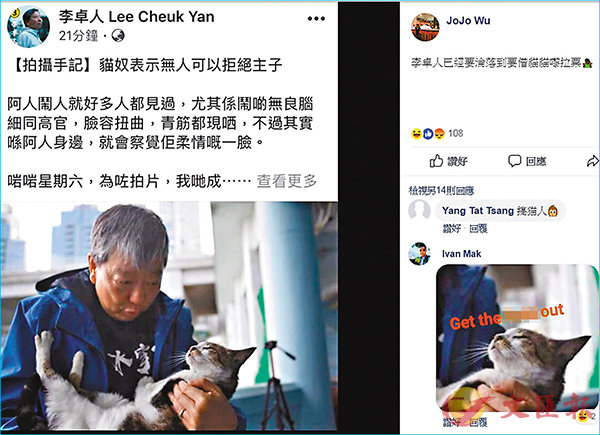Click the speech bubble comment icon

click(514, 161)
